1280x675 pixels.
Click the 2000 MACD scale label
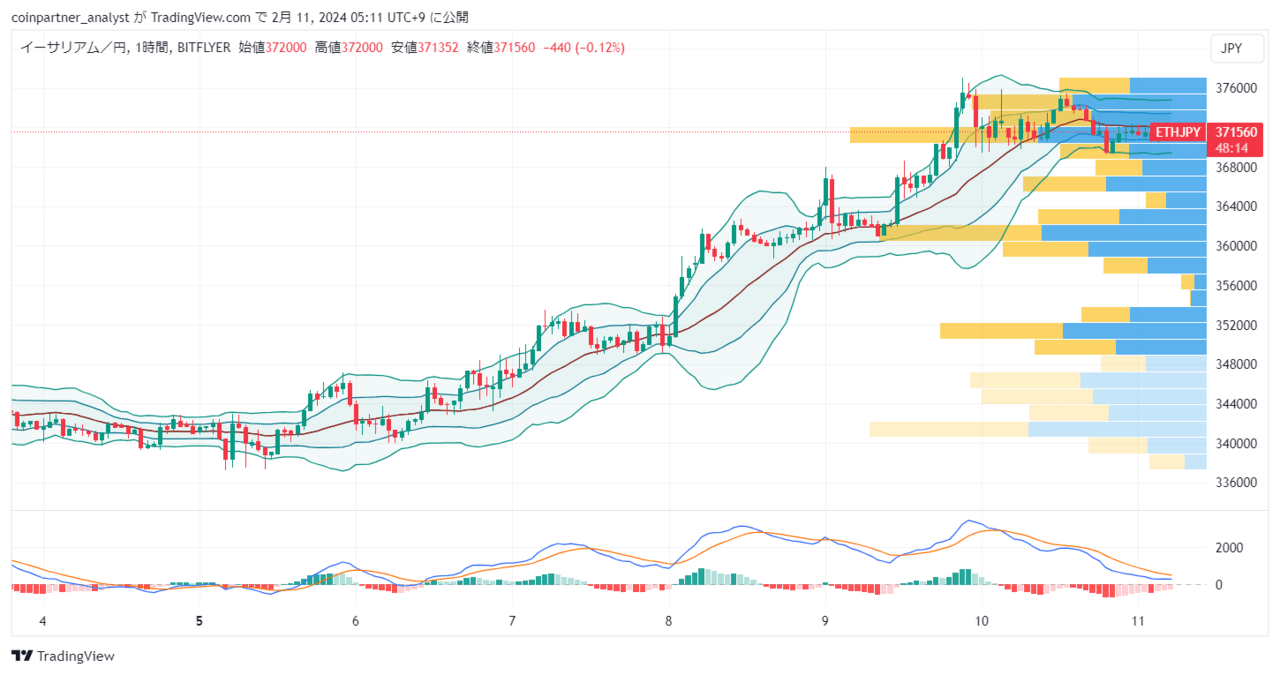click(1229, 548)
